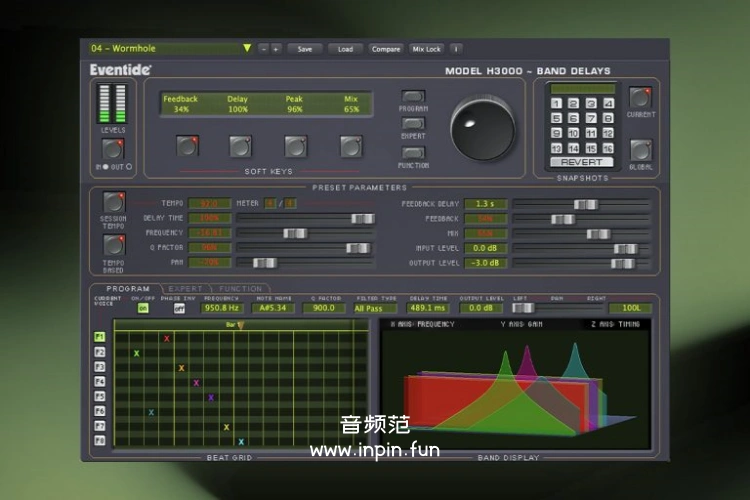Click the Feedback slider handle
Image resolution: width=750 pixels, height=500 pixels.
coord(562,219)
